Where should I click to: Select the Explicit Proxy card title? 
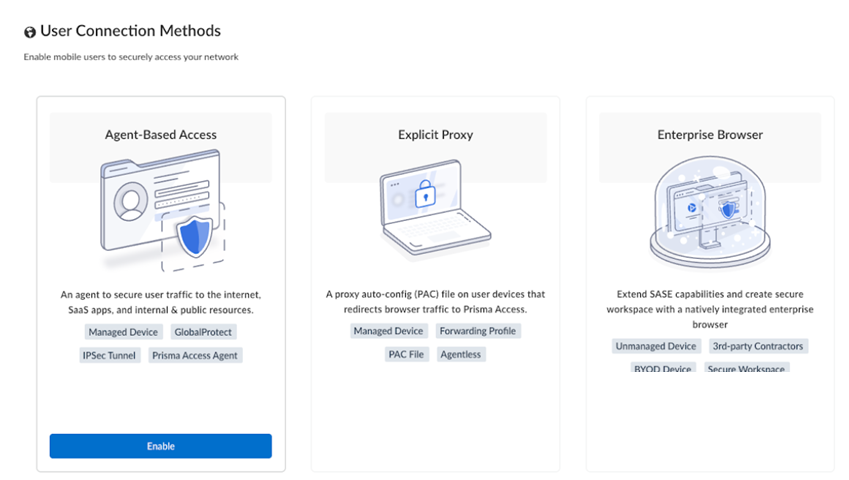436,134
